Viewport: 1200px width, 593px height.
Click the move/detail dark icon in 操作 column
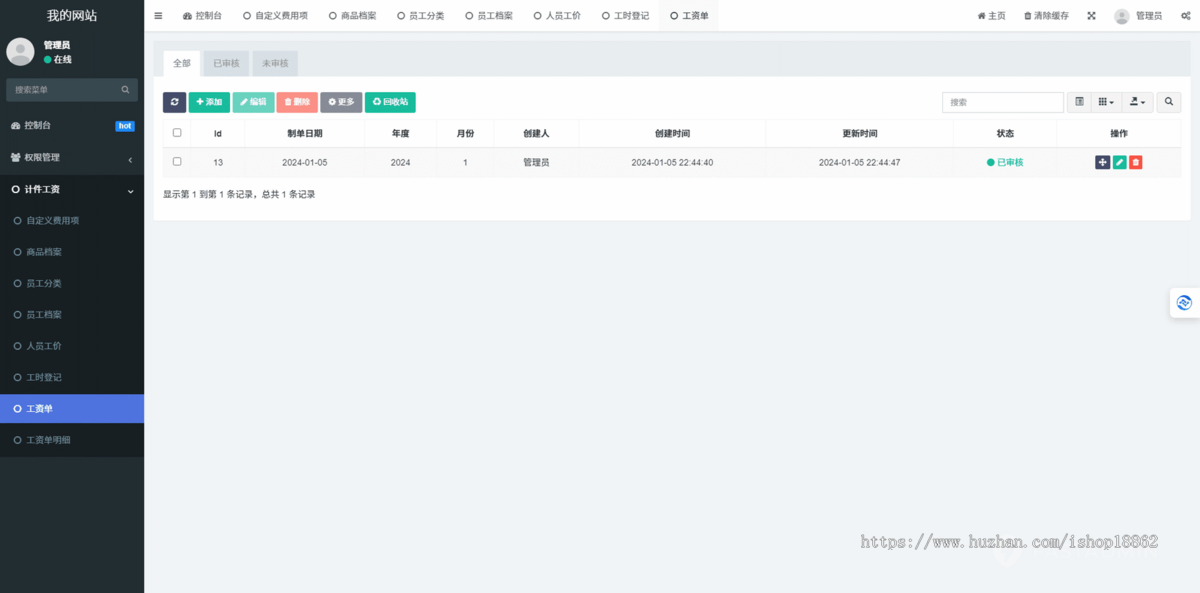[1102, 161]
